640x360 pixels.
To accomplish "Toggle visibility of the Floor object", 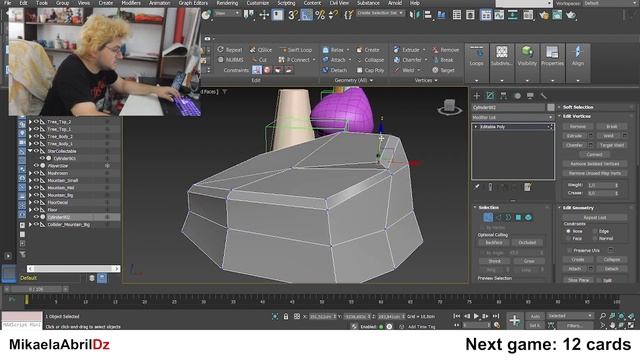I will (36, 210).
